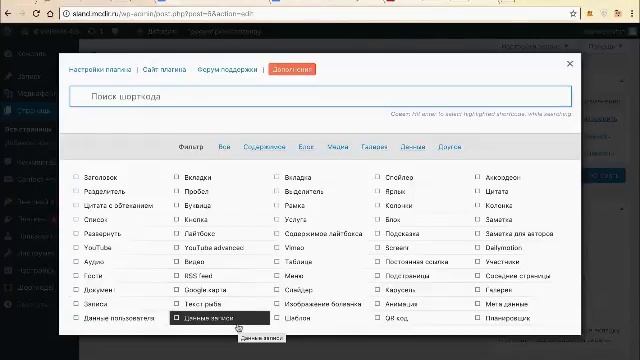Select the Данные пользователя shortcode
This screenshot has width=640, height=360.
coord(119,318)
